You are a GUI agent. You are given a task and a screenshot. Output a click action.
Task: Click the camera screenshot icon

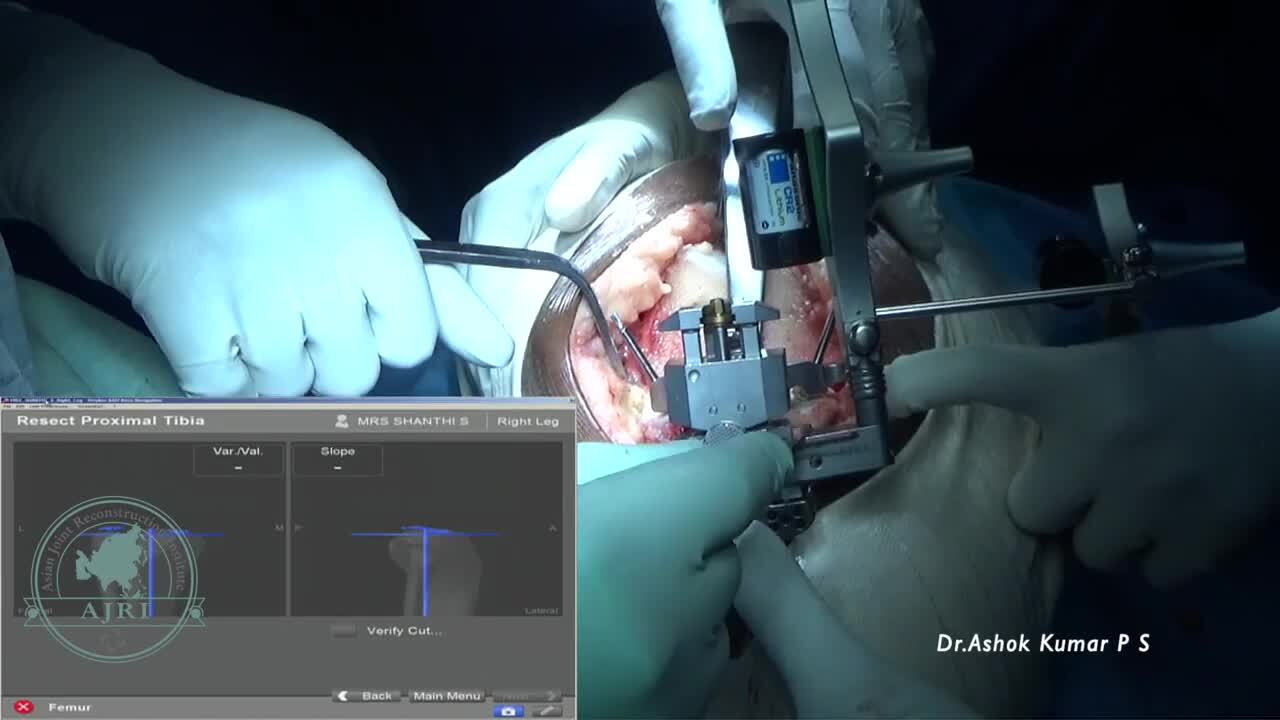point(508,711)
